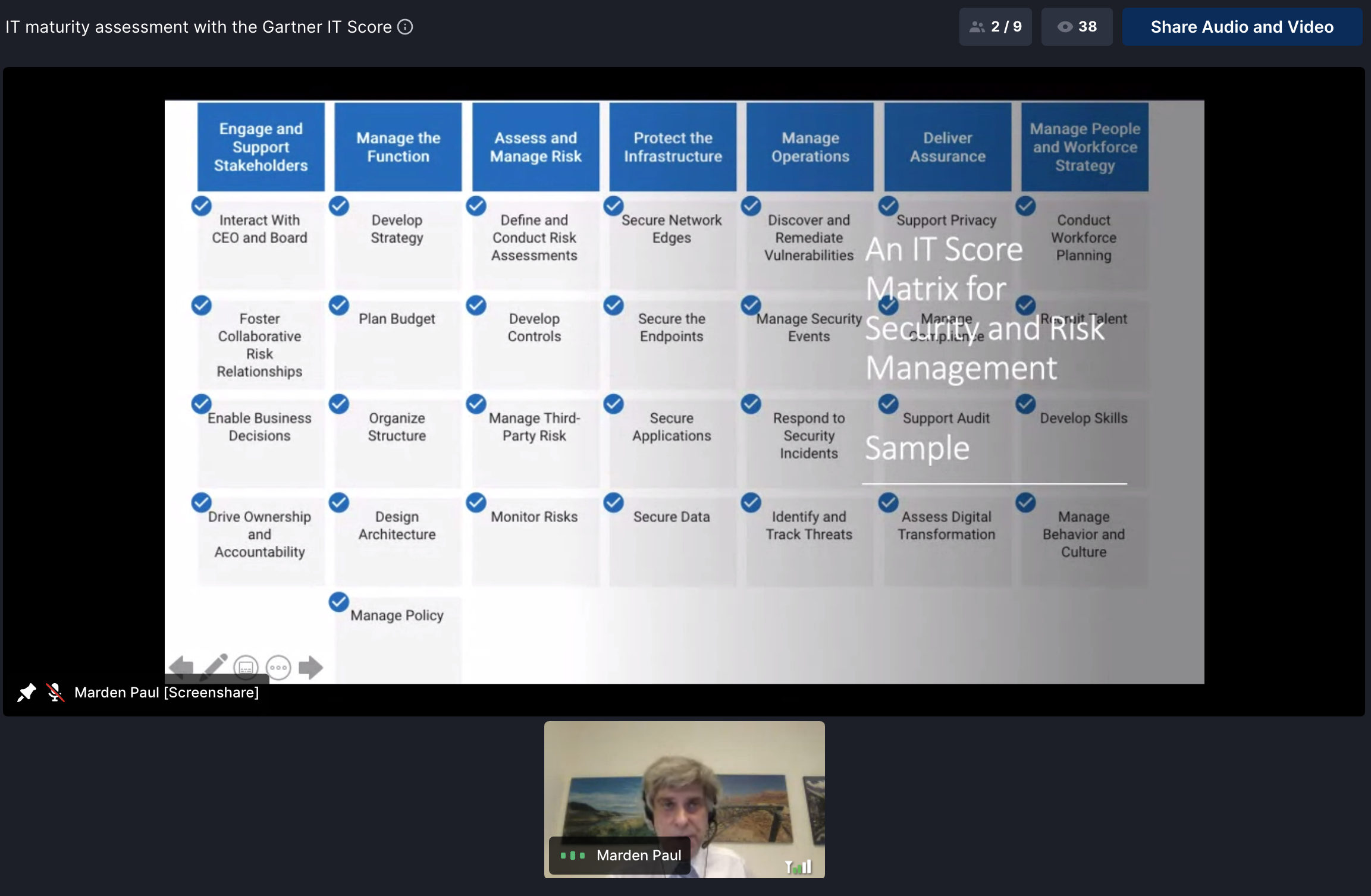1371x896 pixels.
Task: Click the checkmark by Respond to Security Incidents
Action: (x=751, y=404)
